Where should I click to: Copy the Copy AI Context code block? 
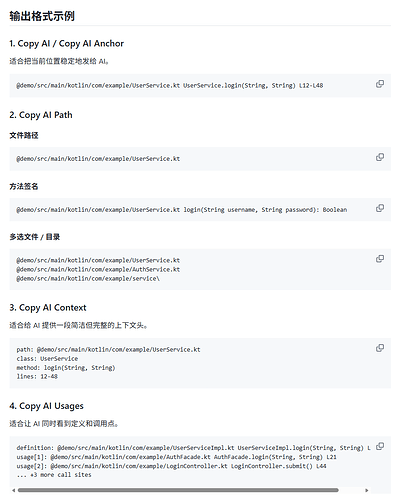[380, 348]
